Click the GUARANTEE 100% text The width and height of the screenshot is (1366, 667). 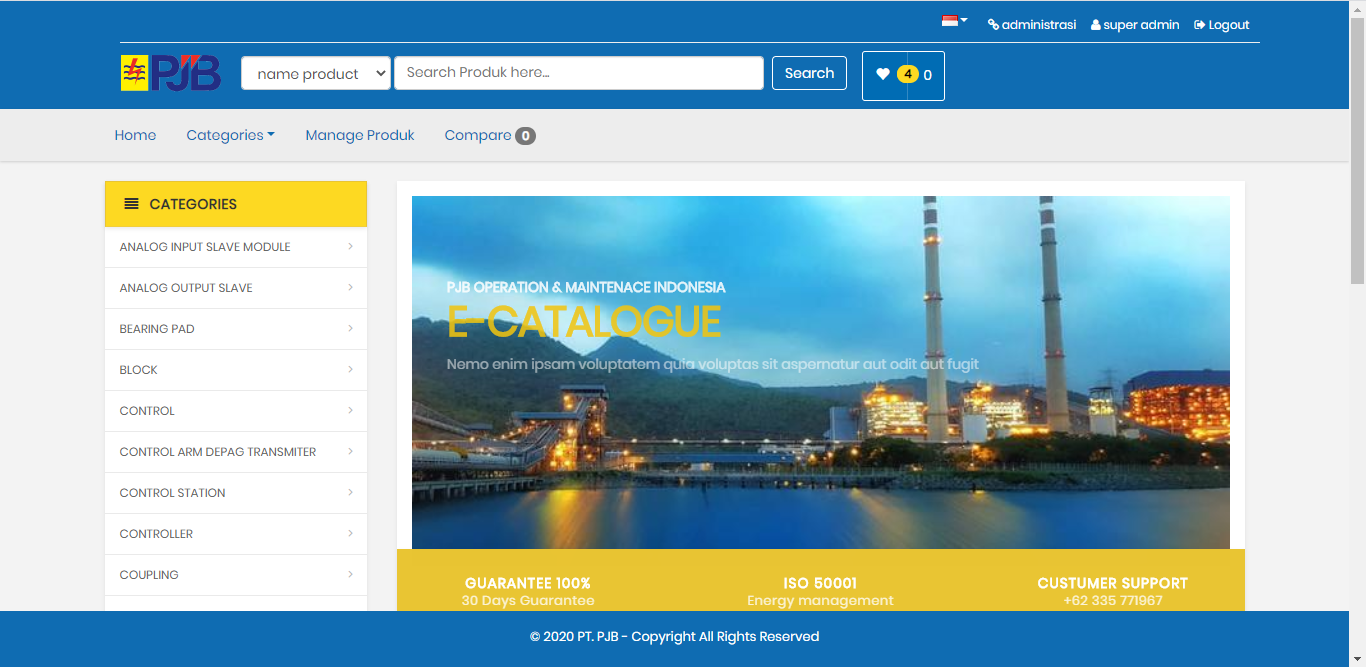528,583
